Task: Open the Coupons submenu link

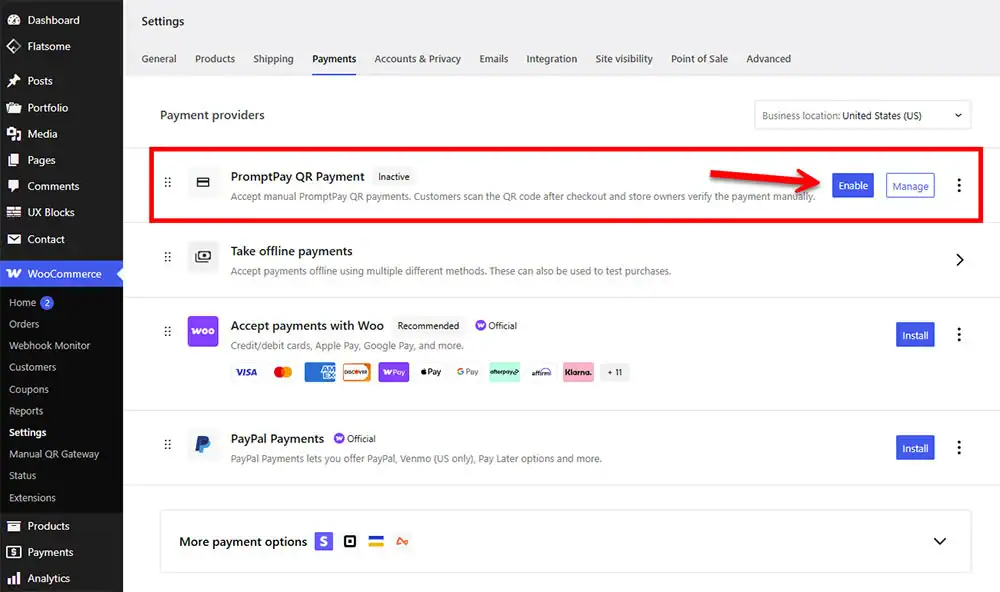Action: pyautogui.click(x=29, y=389)
